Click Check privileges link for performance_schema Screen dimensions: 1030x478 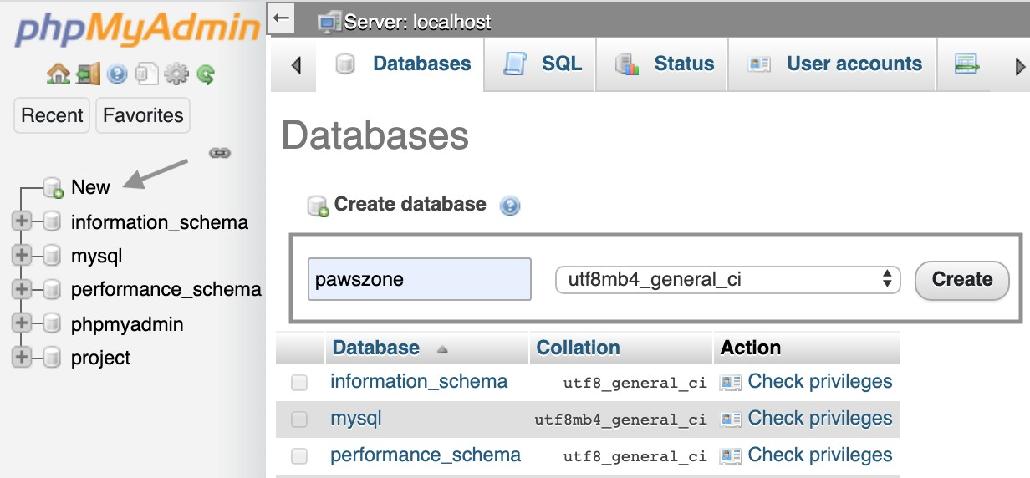click(x=820, y=454)
